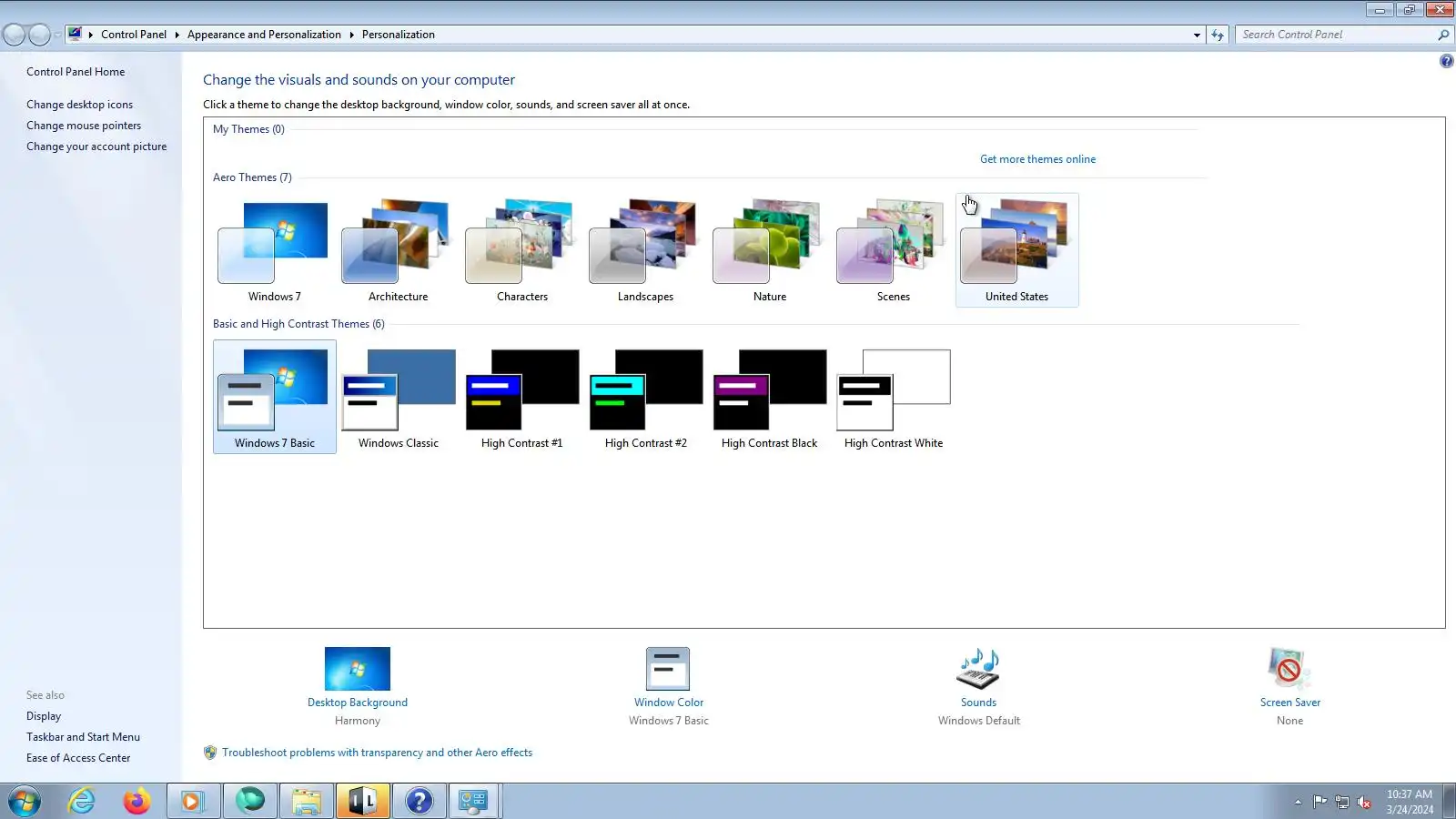Choose the High Contrast #2 theme
Image resolution: width=1456 pixels, height=819 pixels.
[645, 397]
